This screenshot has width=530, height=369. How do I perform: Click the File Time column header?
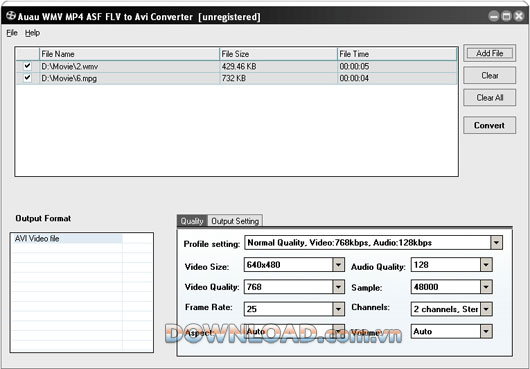point(397,54)
